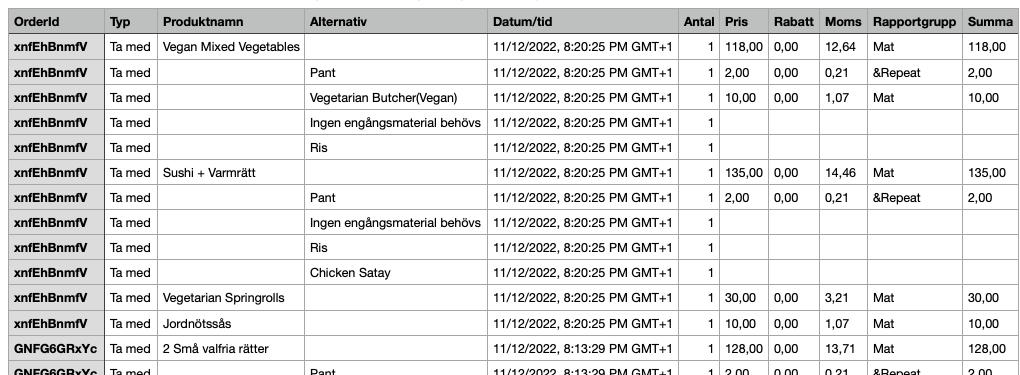Screen dimensions: 1020x375
Task: Select the Sushi + Varmrätt product cell
Action: click(231, 173)
